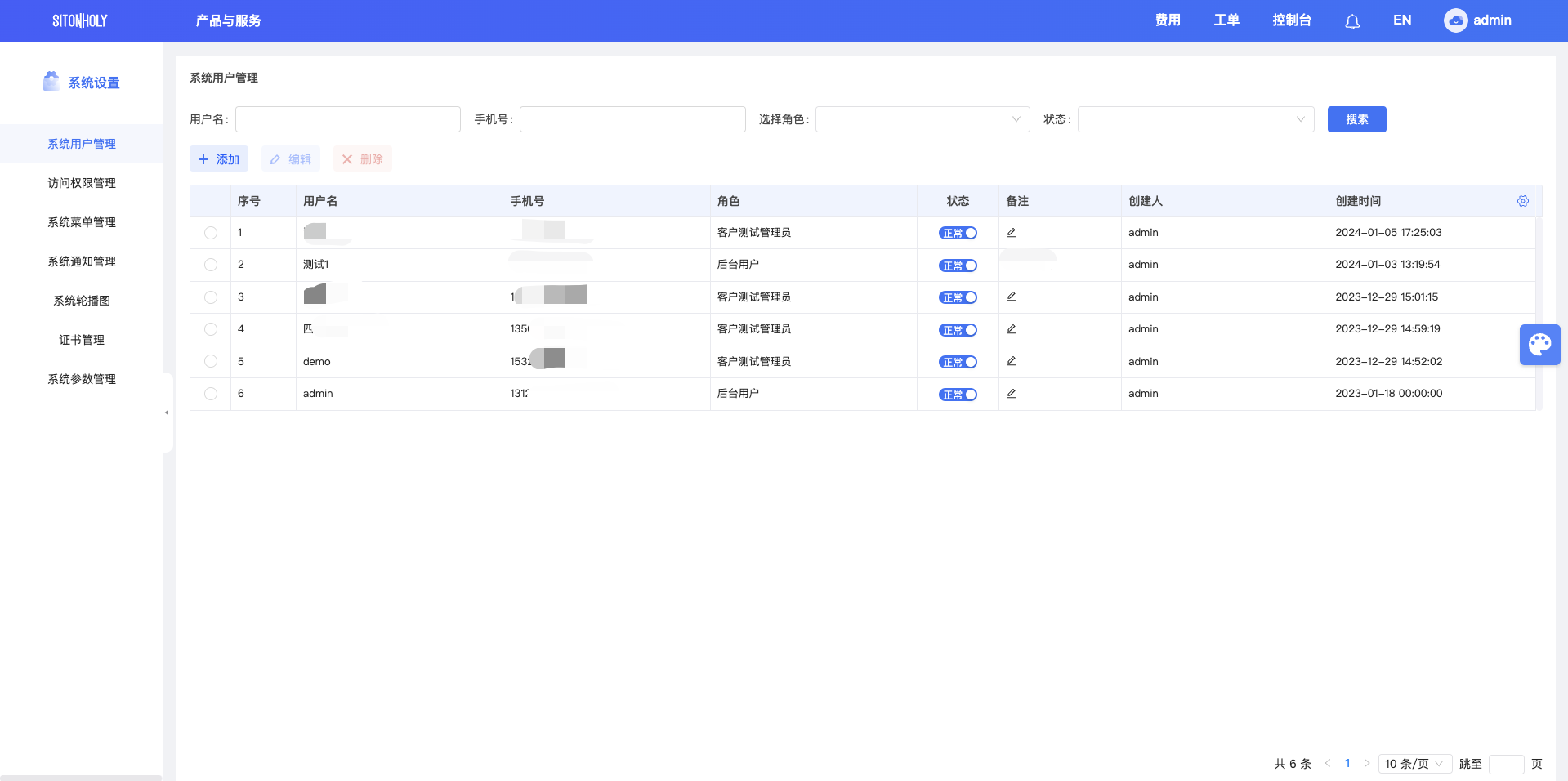
Task: Open 访问权限管理 in the sidebar
Action: [82, 183]
